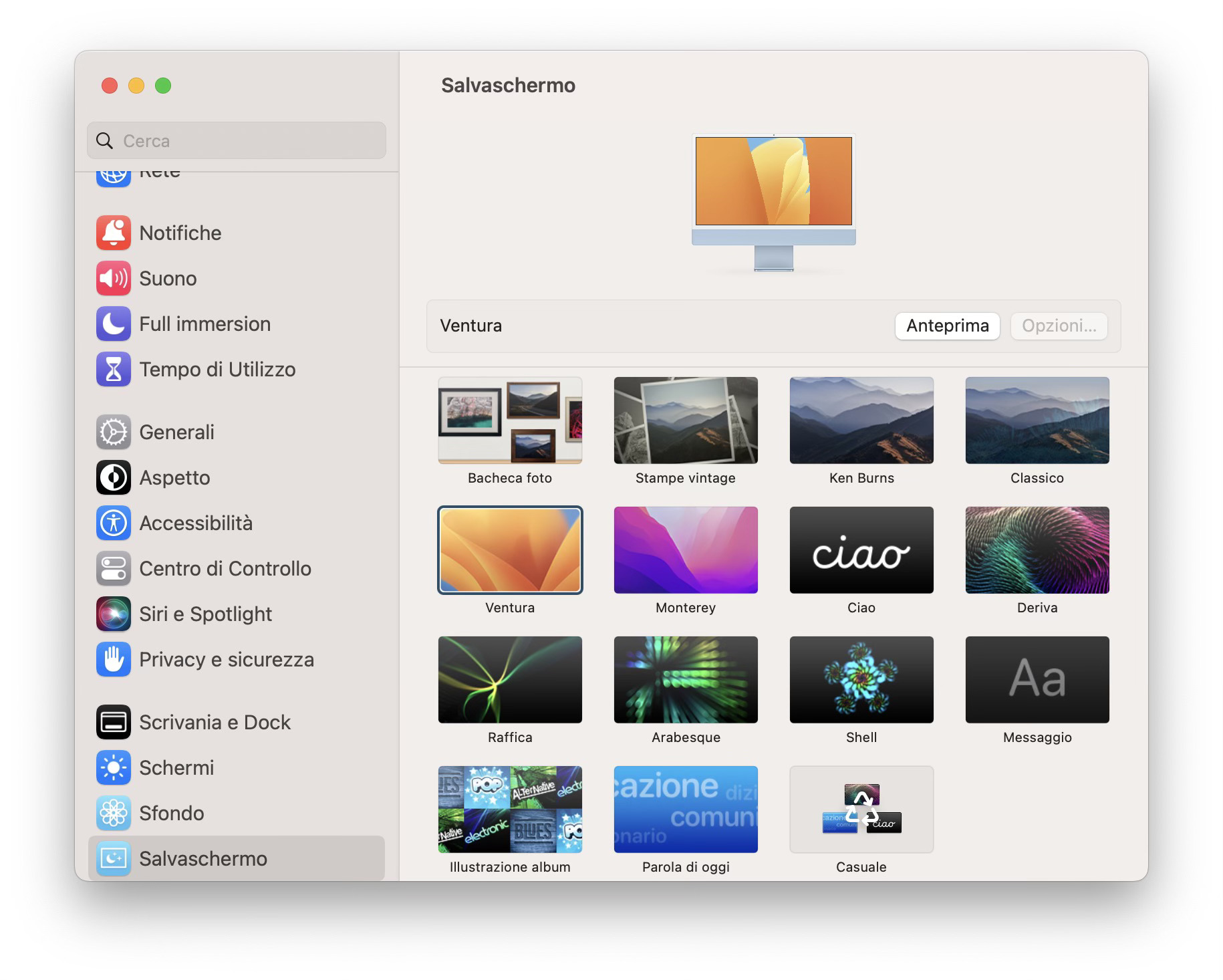Close the settings window red button
The height and width of the screenshot is (980, 1223).
110,86
